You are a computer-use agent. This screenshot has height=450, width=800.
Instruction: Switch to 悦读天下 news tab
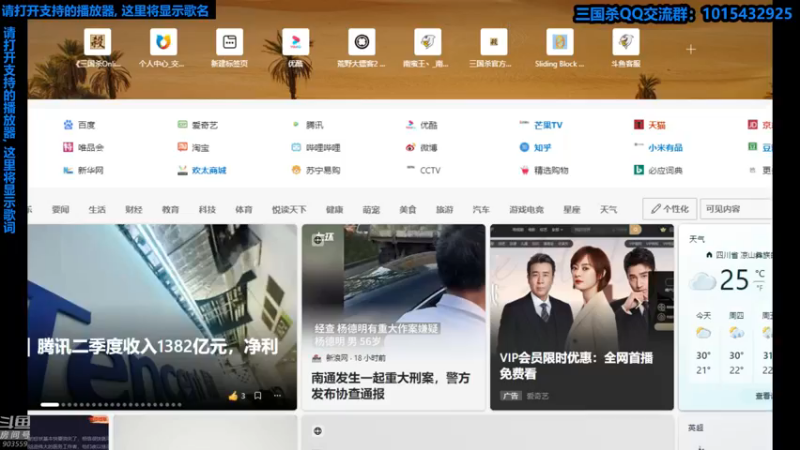(289, 209)
